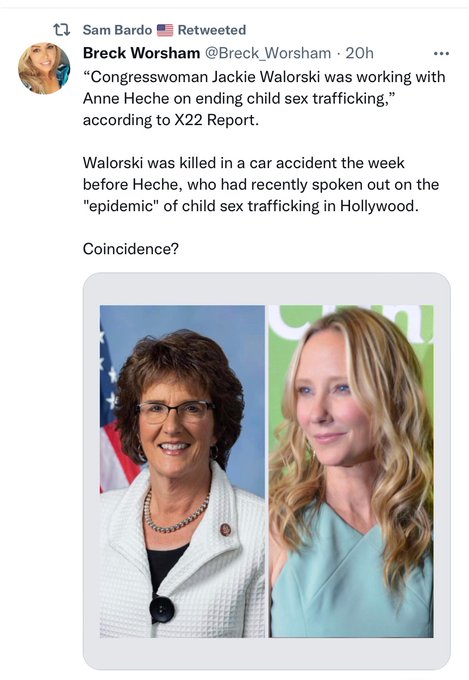Viewport: 469px width, 680px height.
Task: Open the tweet via the 20h timestamp
Action: 359,53
